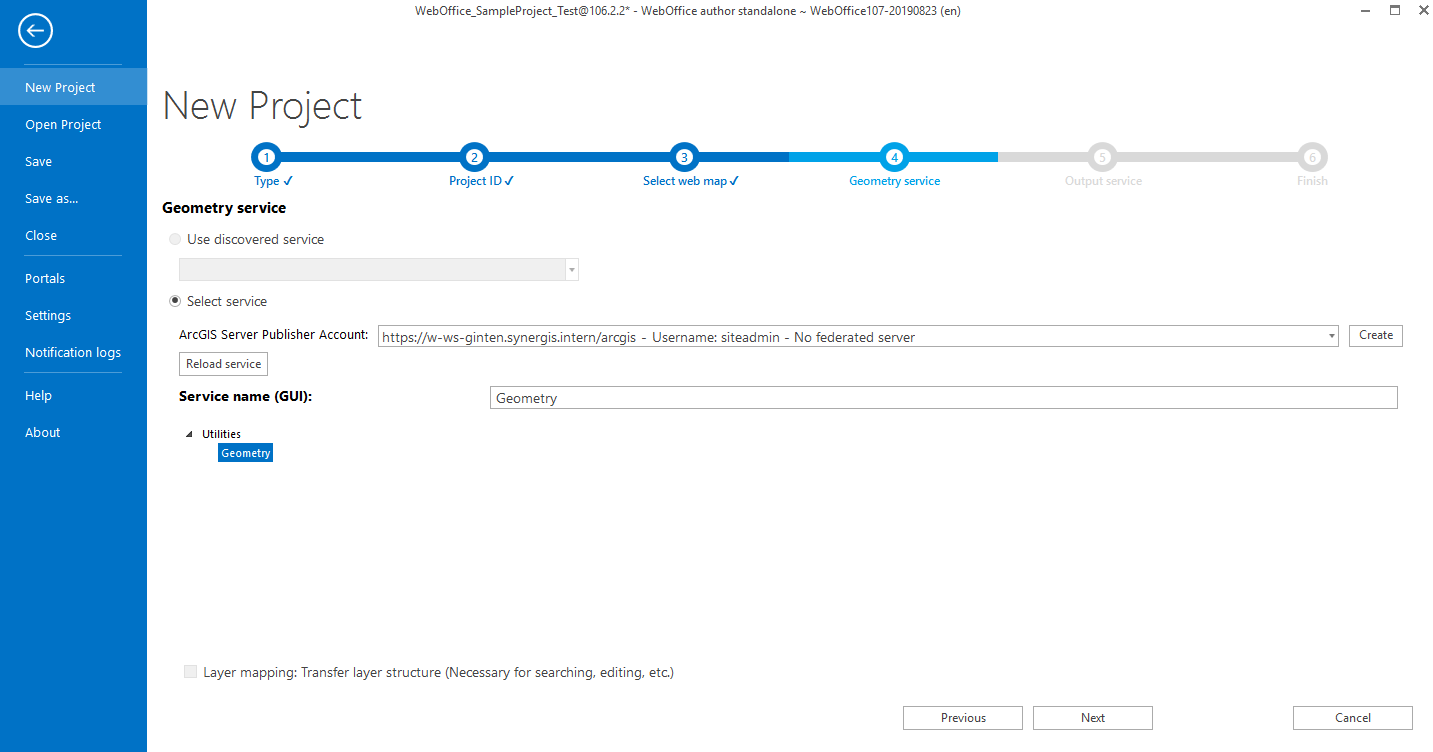
Task: Select the Use discovered service option
Action: tap(175, 239)
